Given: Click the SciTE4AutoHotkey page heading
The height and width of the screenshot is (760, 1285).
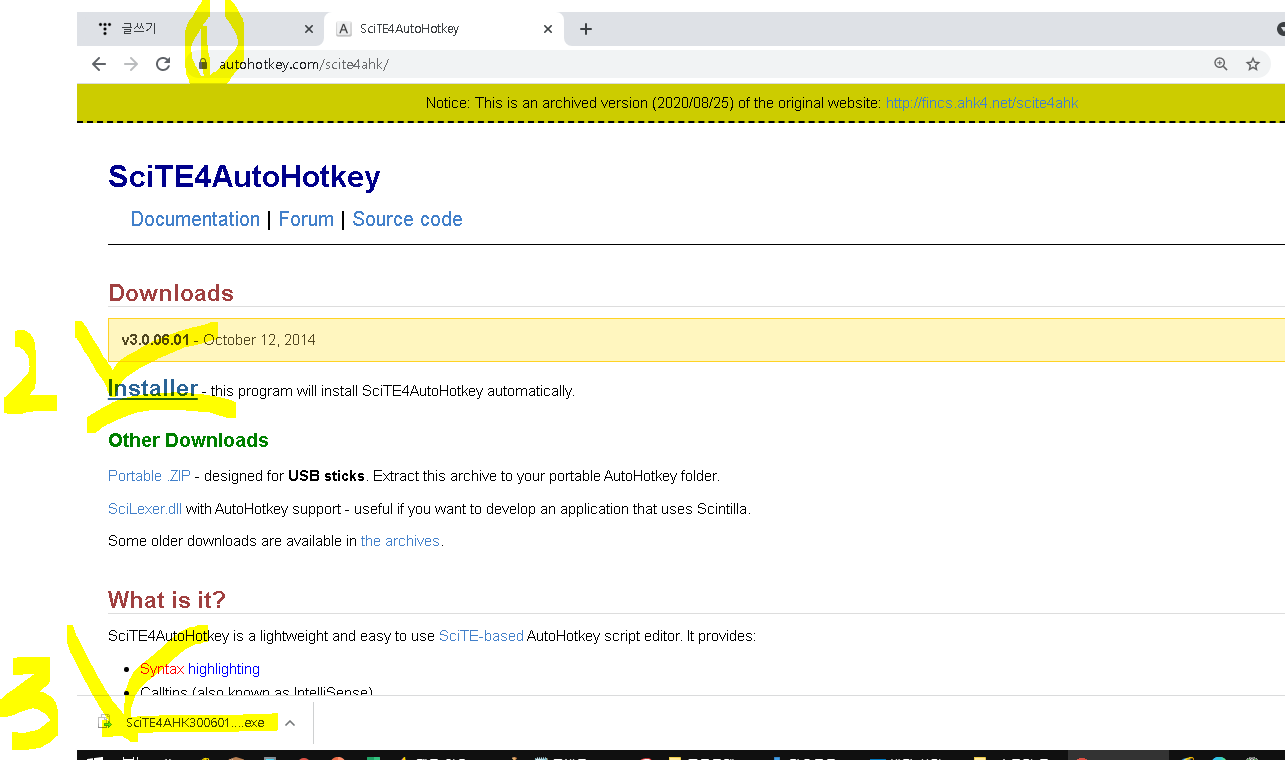Looking at the screenshot, I should 244,177.
